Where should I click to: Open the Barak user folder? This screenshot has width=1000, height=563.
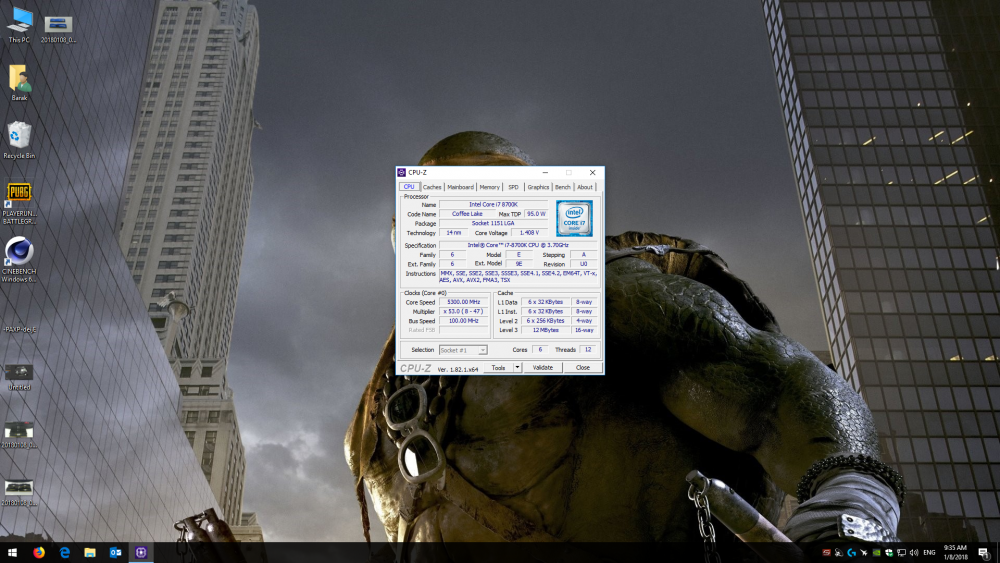19,83
